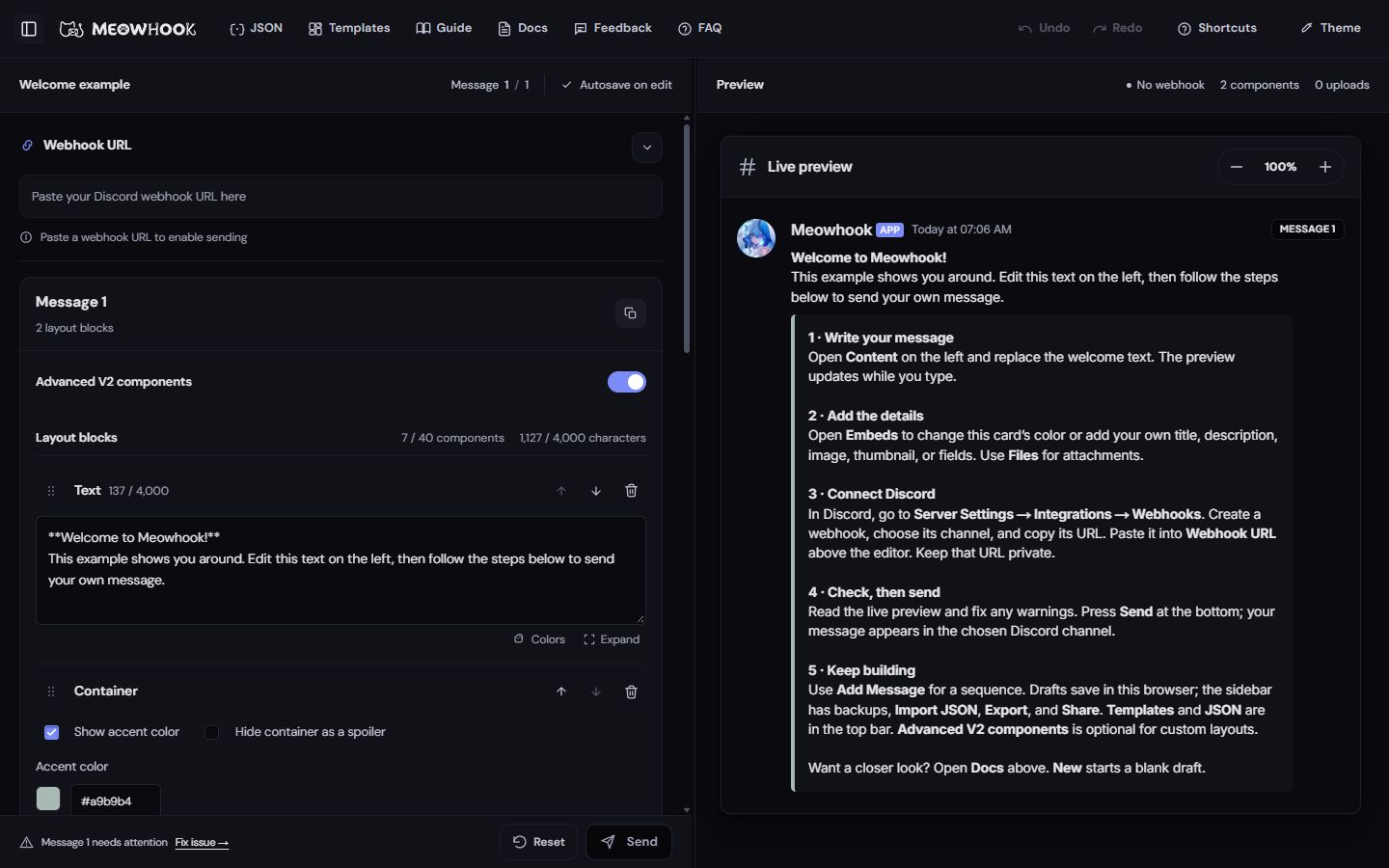The image size is (1389, 868).
Task: Collapse the Webhook URL section
Action: click(647, 148)
